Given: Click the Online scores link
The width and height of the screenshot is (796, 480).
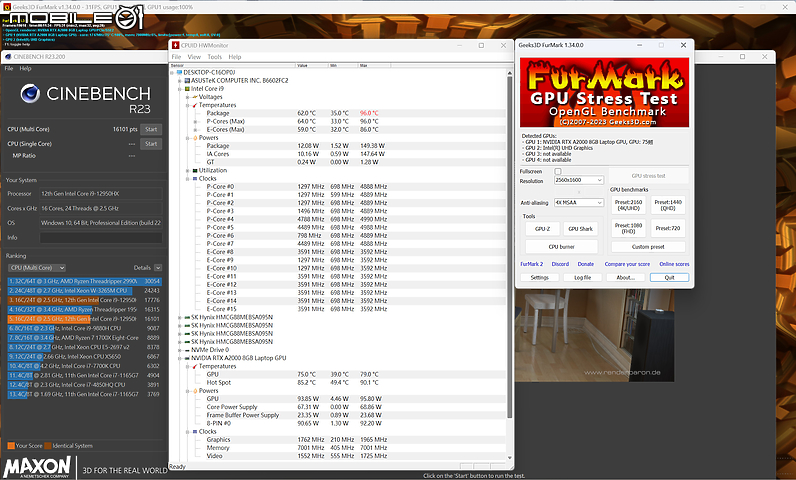Looking at the screenshot, I should pos(674,264).
